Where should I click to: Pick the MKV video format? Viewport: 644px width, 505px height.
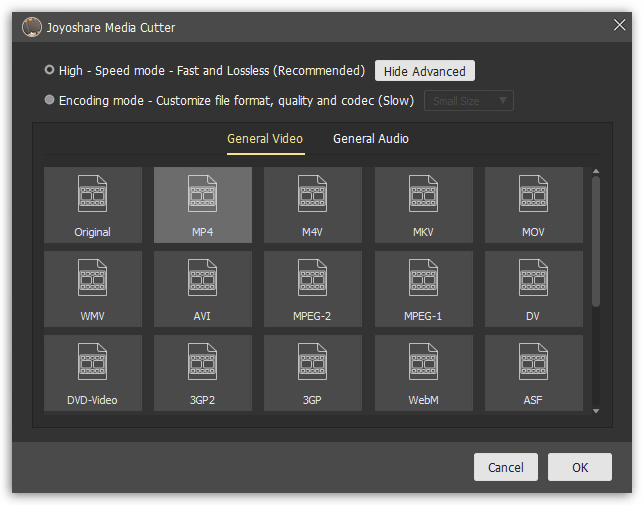(423, 205)
